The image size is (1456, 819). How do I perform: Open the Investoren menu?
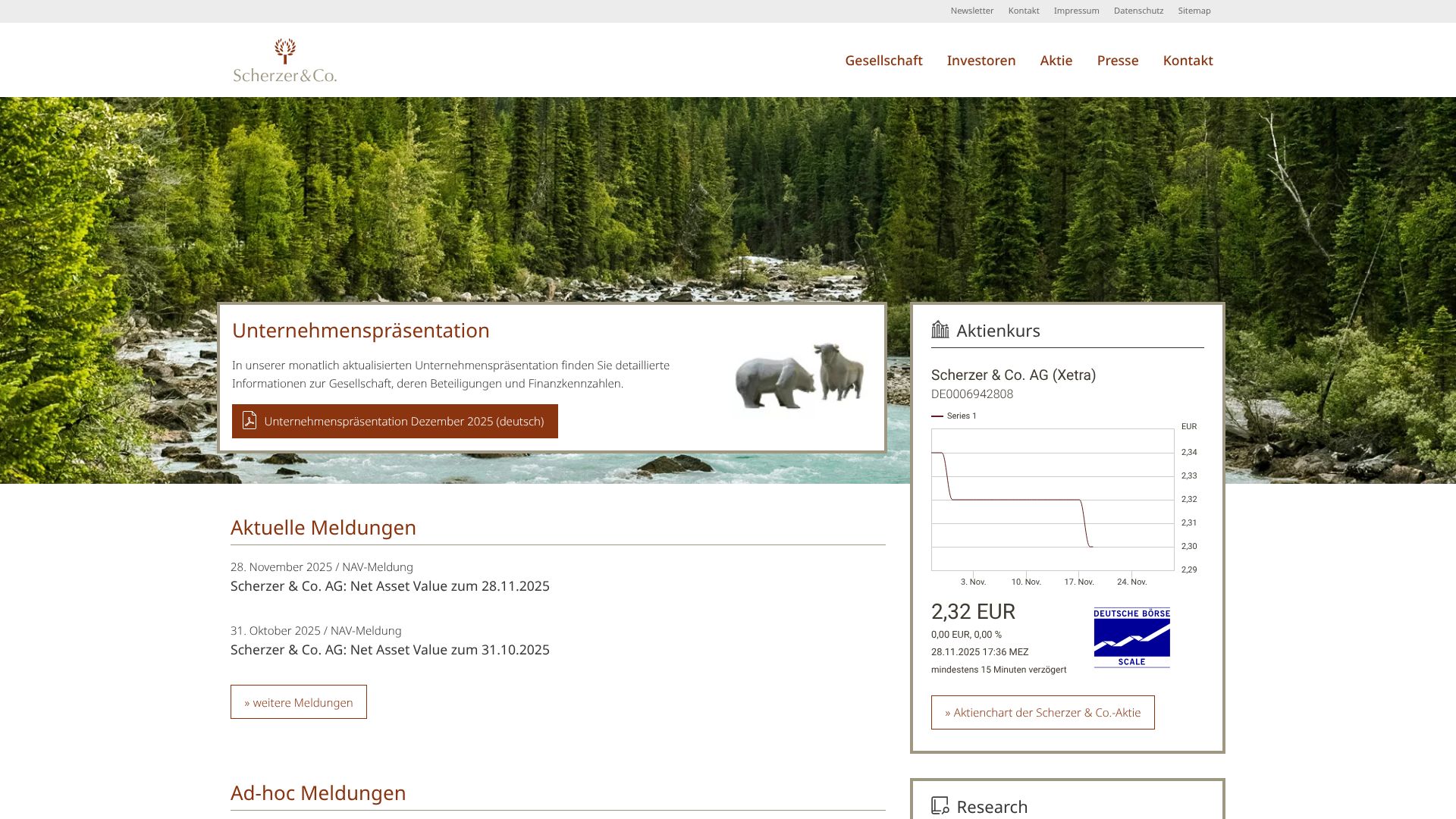click(981, 61)
